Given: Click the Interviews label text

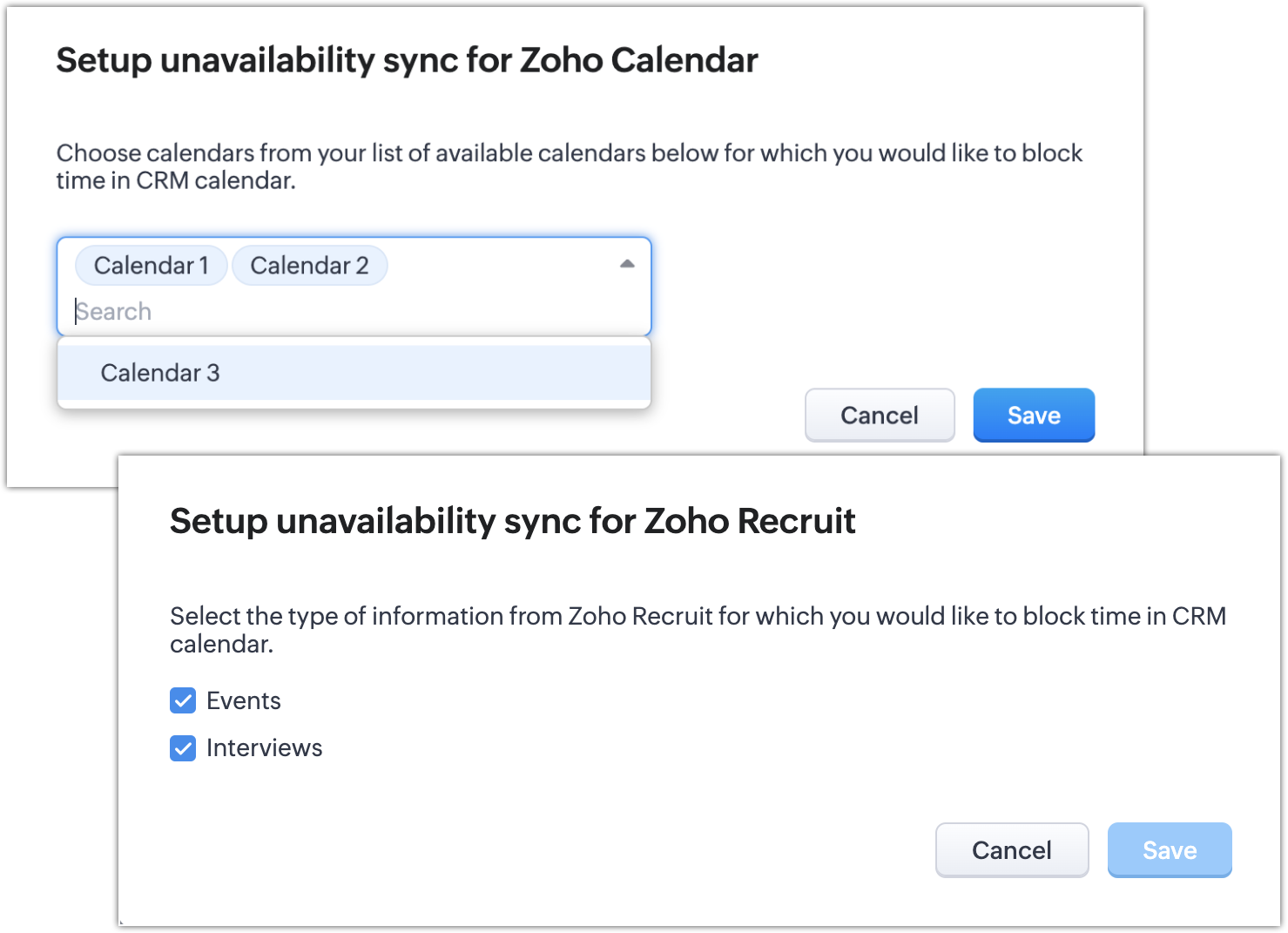Looking at the screenshot, I should tap(265, 748).
